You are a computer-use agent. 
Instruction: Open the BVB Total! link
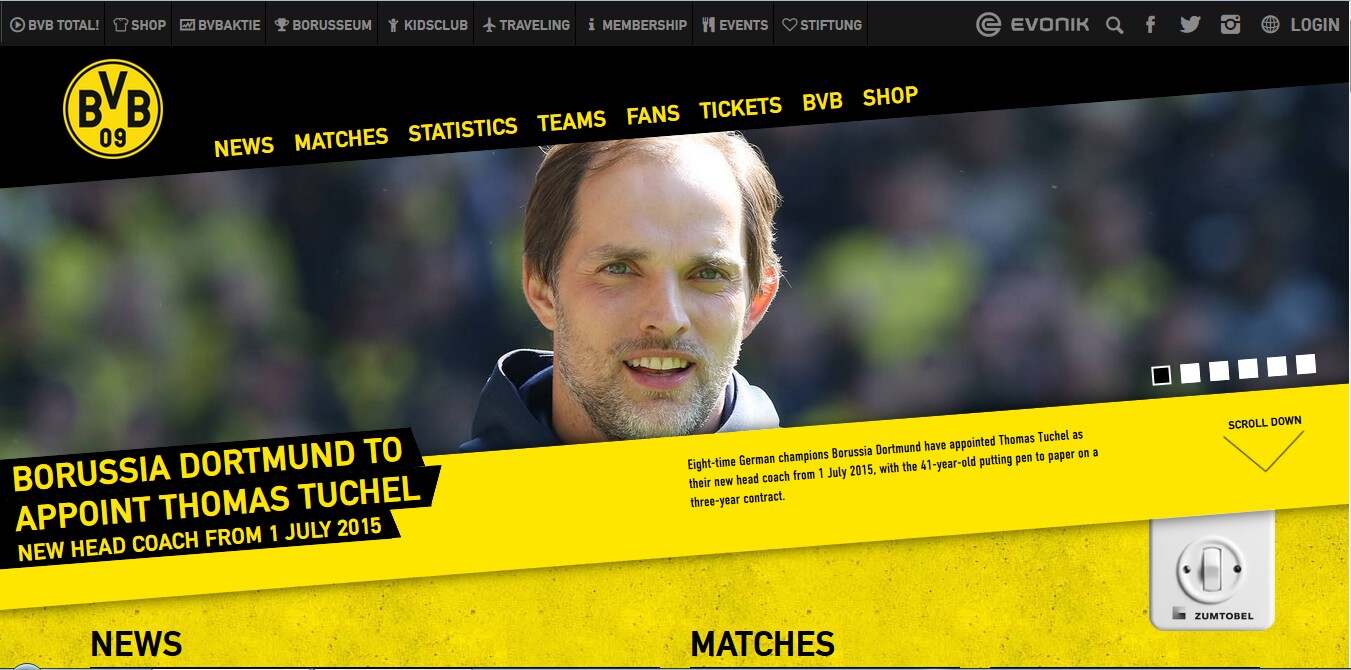55,25
